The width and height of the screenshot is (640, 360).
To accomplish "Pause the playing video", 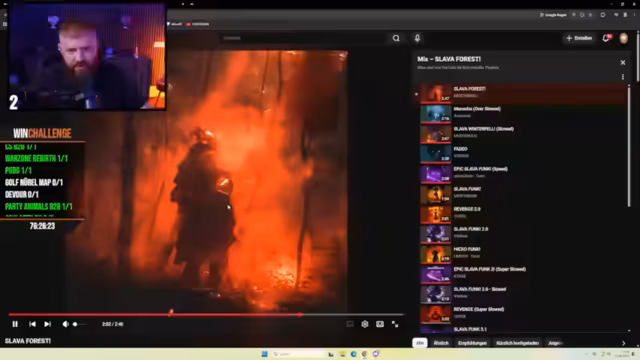I will coord(15,324).
